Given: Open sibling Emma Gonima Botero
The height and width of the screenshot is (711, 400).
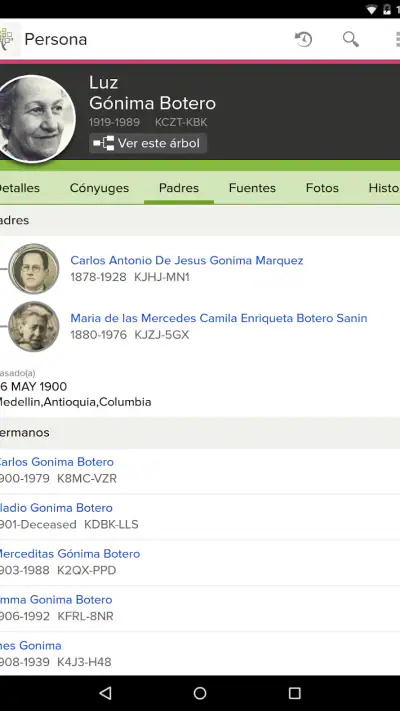Looking at the screenshot, I should pyautogui.click(x=55, y=599).
